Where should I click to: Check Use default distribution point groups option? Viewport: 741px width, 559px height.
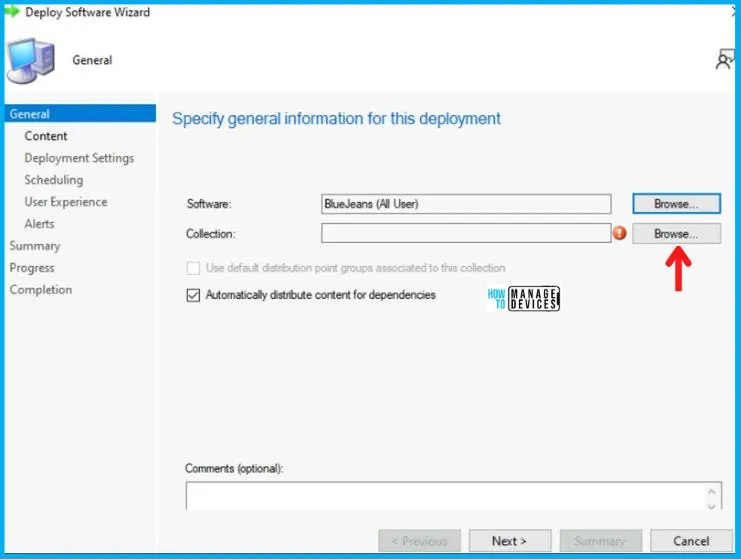[194, 268]
